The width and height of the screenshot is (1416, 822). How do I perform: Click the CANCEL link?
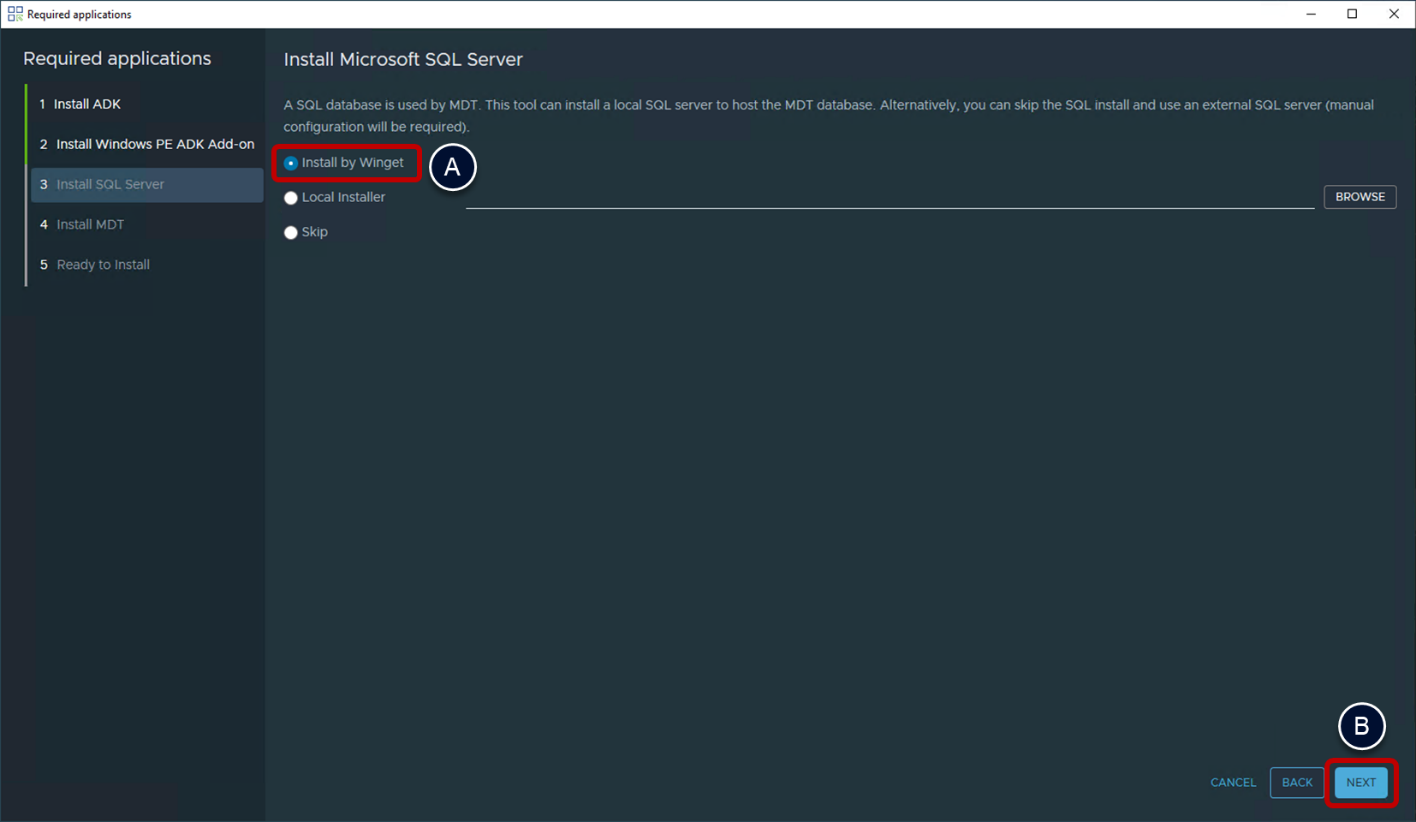pos(1233,783)
